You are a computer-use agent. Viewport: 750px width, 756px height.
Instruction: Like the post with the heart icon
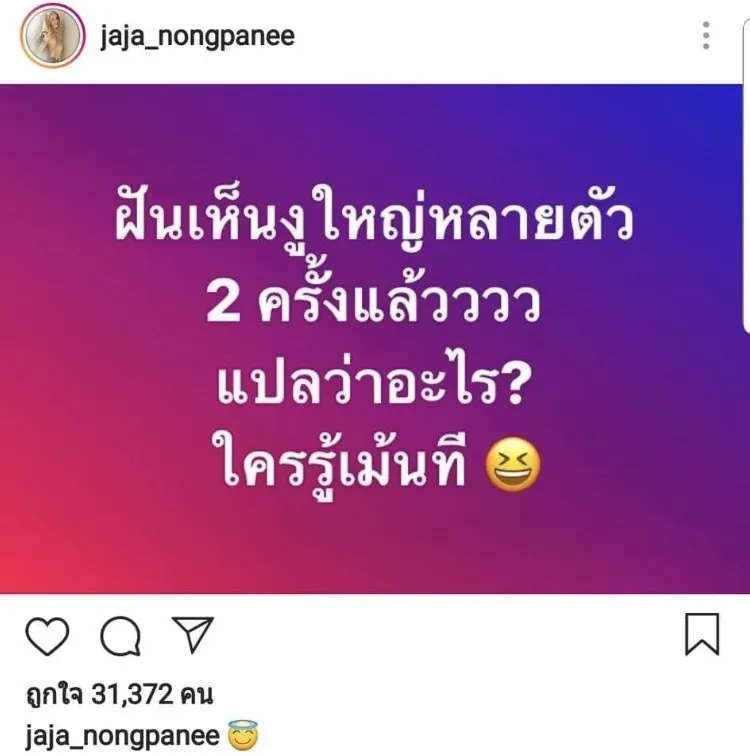(x=47, y=635)
